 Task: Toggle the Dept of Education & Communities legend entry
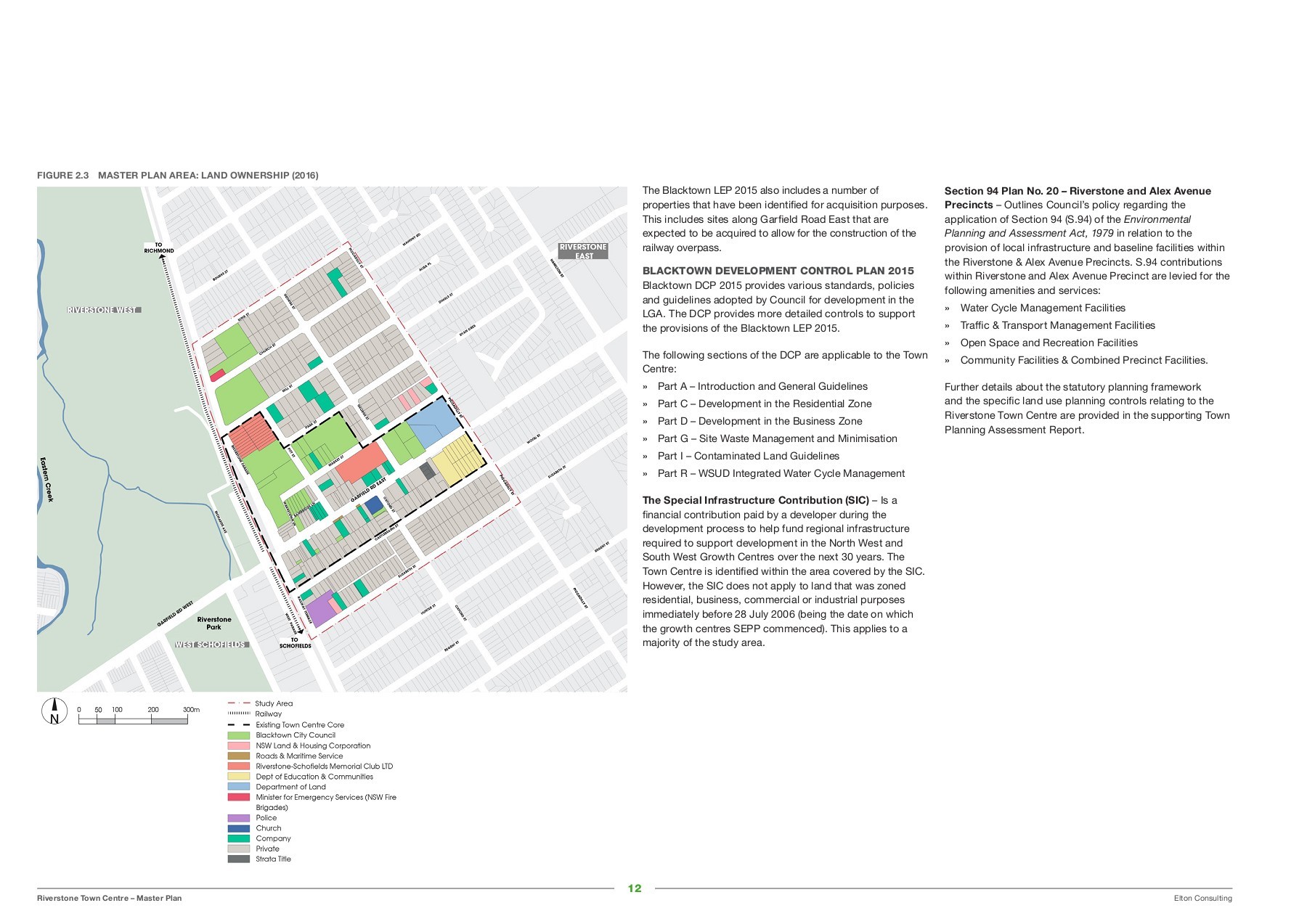pos(240,776)
